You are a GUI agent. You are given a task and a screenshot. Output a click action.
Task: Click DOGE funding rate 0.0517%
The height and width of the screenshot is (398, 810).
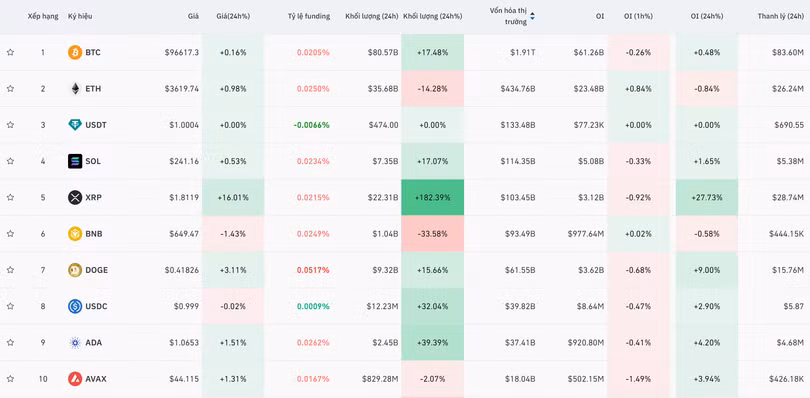[313, 270]
